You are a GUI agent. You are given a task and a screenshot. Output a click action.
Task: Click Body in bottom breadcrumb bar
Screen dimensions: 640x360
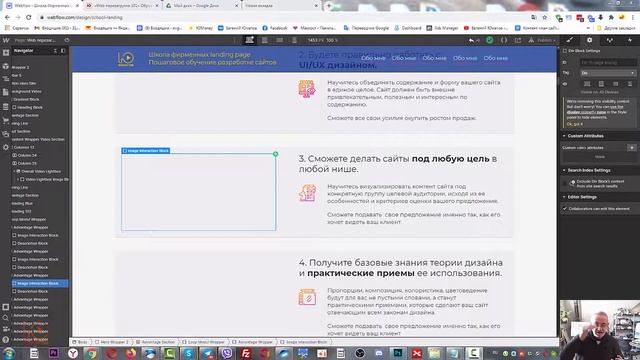point(80,342)
